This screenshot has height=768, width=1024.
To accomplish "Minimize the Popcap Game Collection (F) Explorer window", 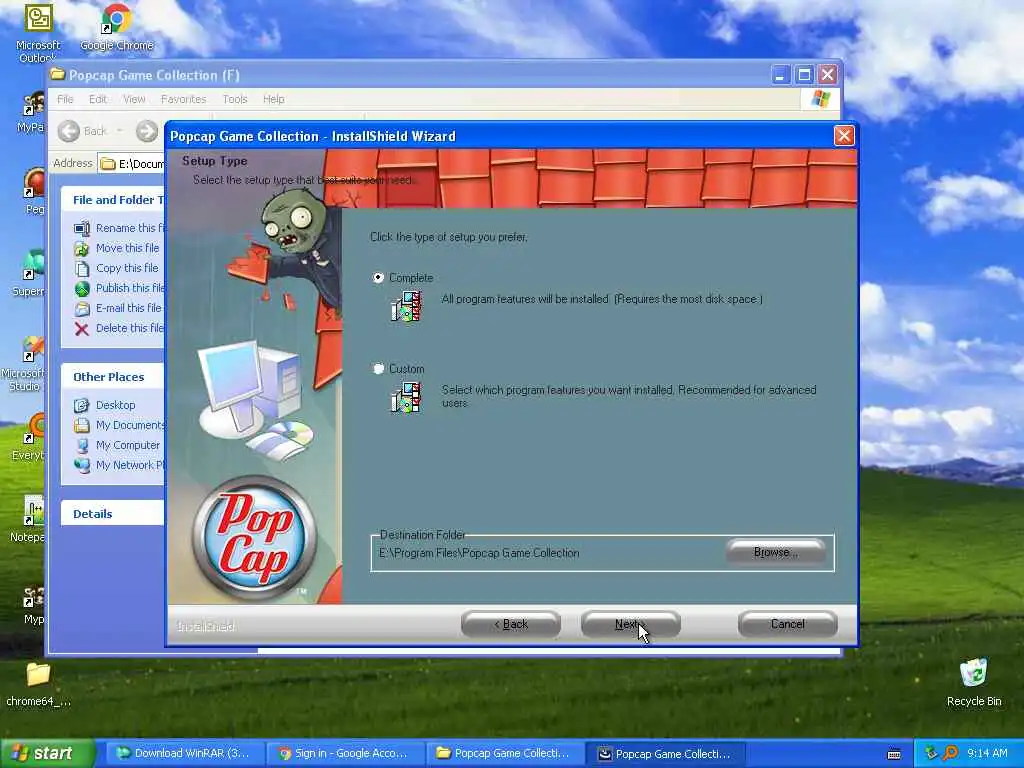I will [x=779, y=75].
